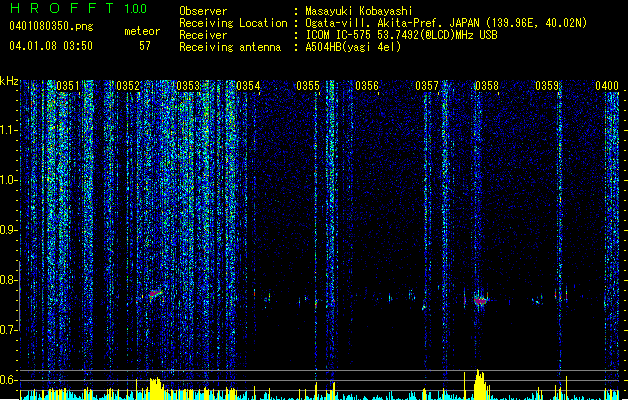This screenshot has height=400, width=629.
Task: Click the "Observer" field label
Action: (x=203, y=11)
